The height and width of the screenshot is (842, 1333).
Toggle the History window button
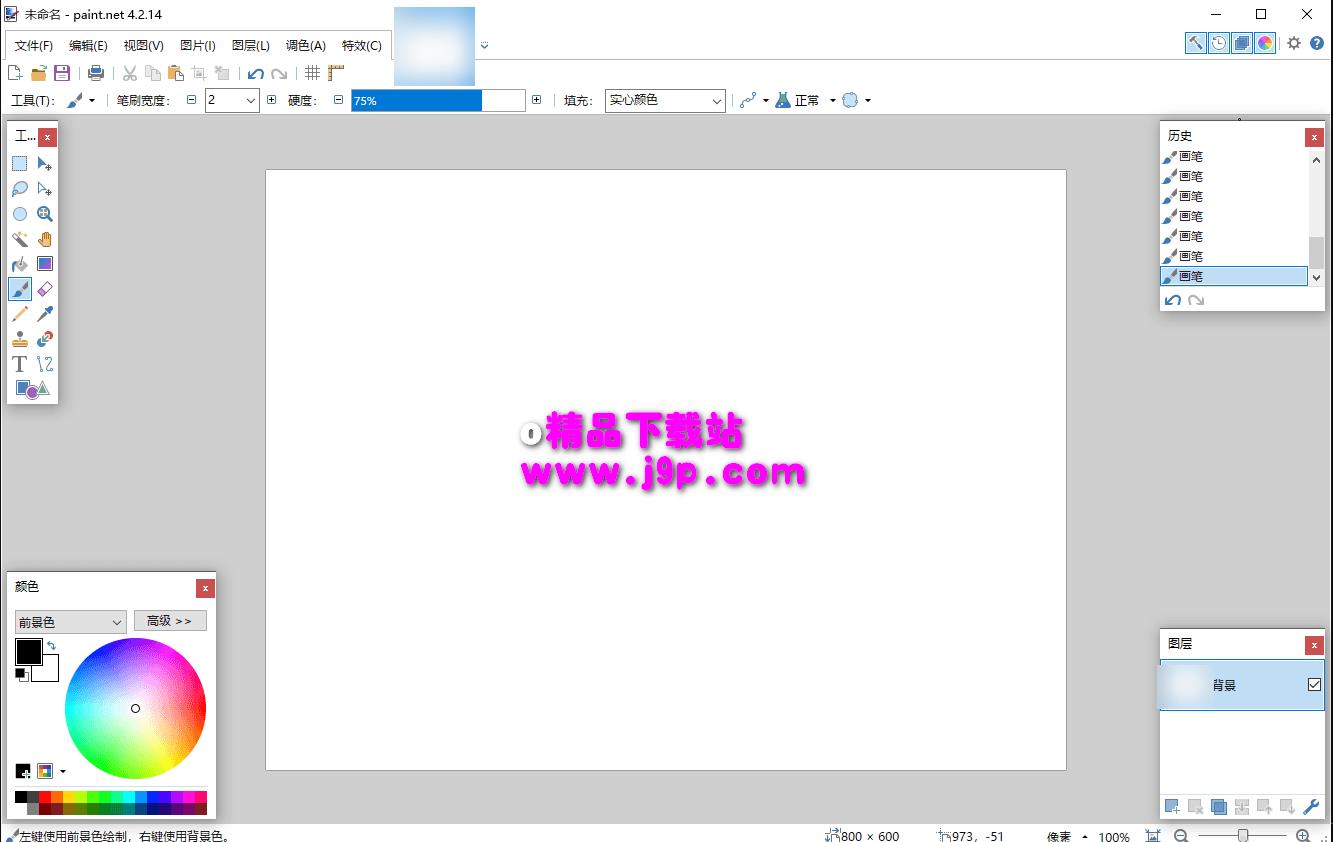click(x=1219, y=43)
